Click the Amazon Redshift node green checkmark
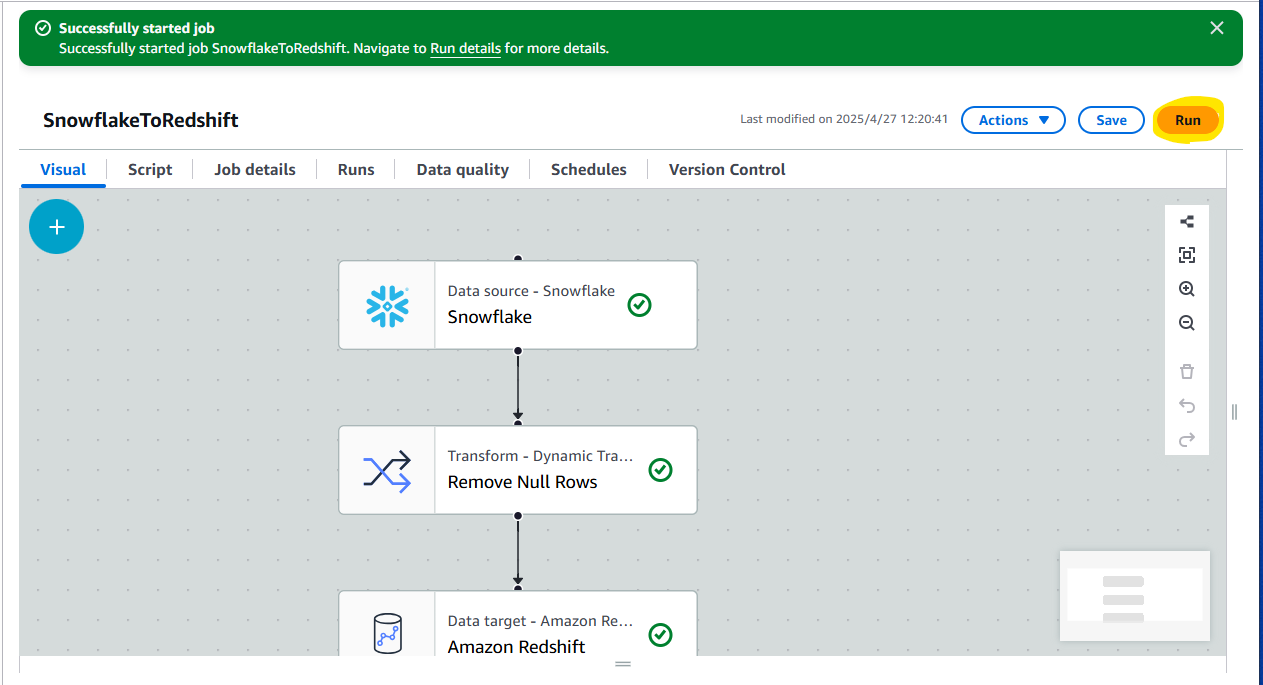The width and height of the screenshot is (1263, 685). 660,635
